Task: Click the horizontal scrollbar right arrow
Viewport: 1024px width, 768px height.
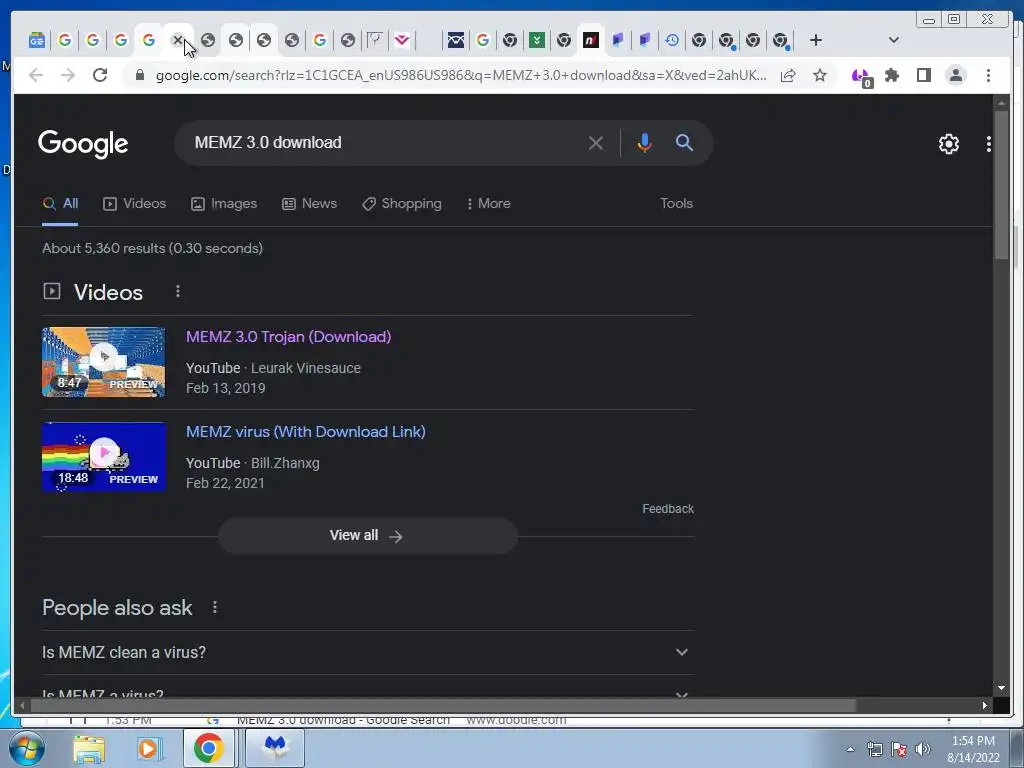Action: pos(985,705)
